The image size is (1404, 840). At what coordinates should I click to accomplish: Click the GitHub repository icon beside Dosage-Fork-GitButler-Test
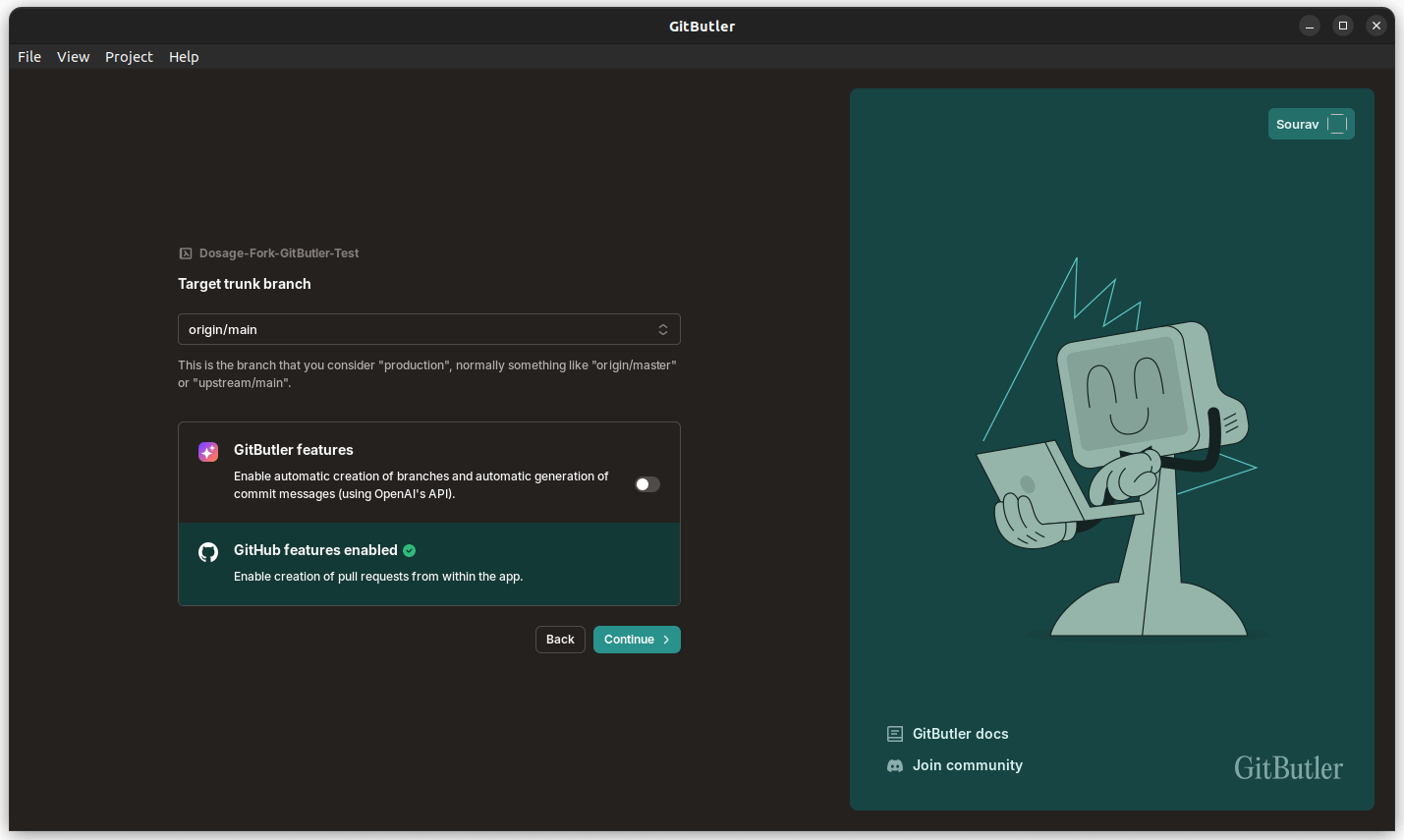click(186, 252)
